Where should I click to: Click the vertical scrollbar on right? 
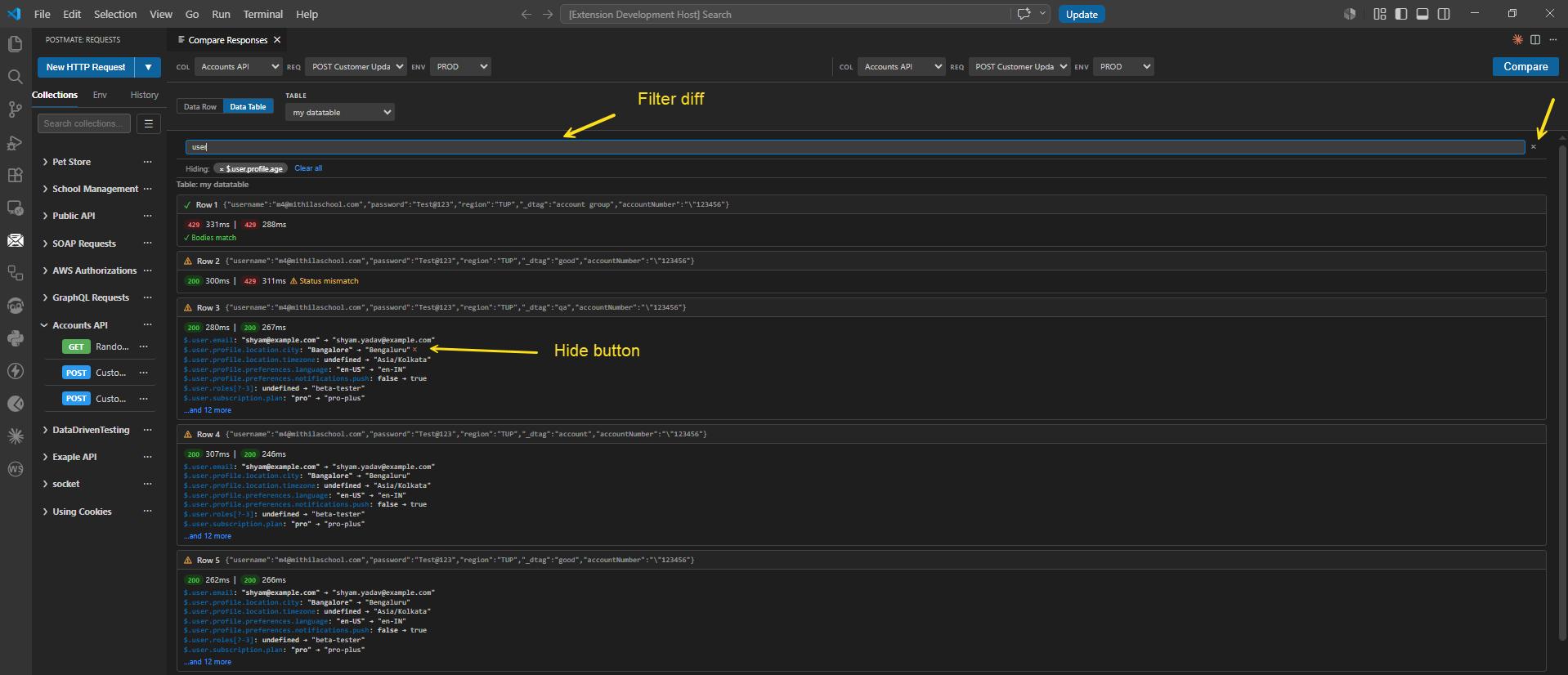tap(1562, 392)
